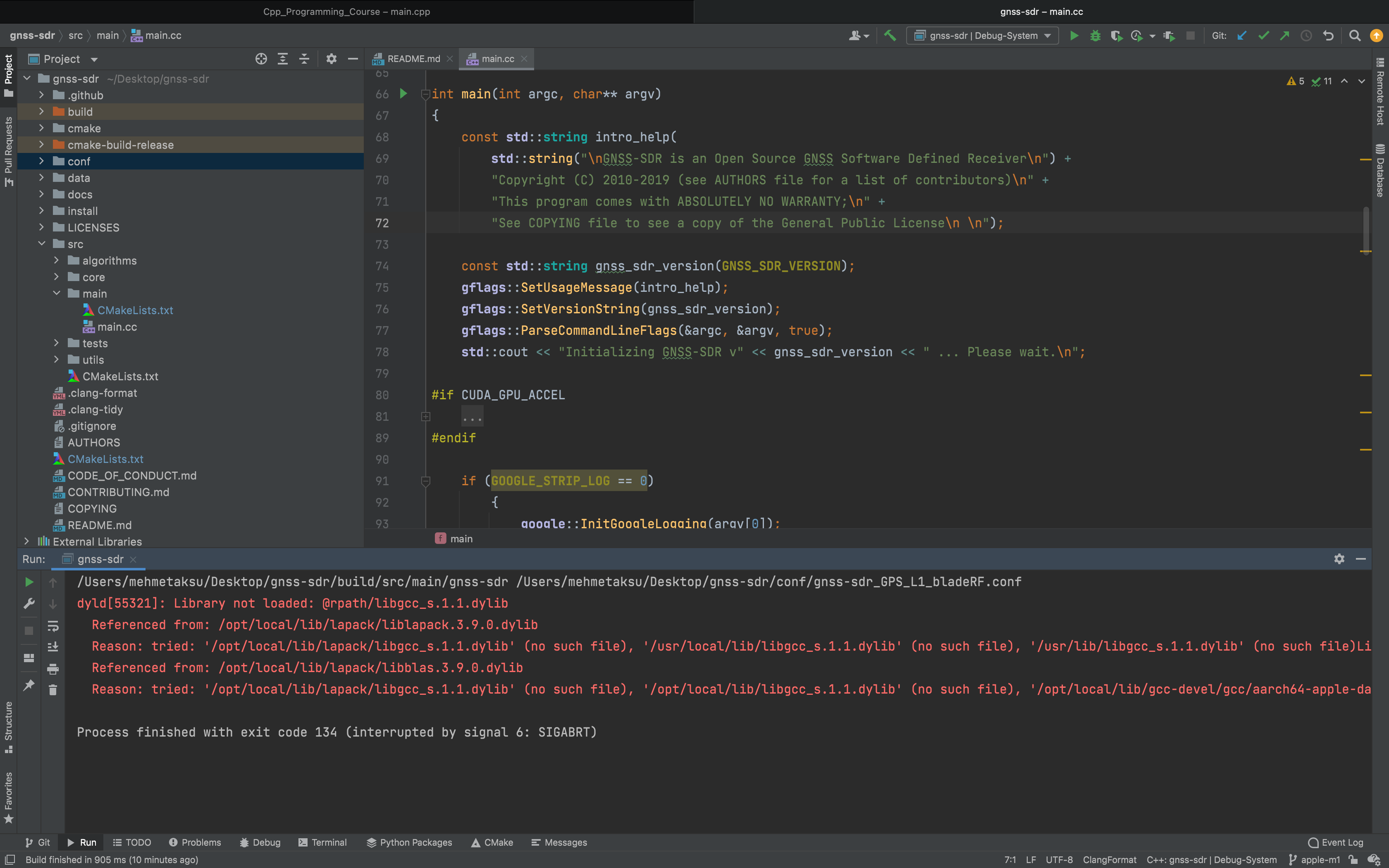Click the Git commit checkmark icon
1389x868 pixels.
pyautogui.click(x=1263, y=36)
